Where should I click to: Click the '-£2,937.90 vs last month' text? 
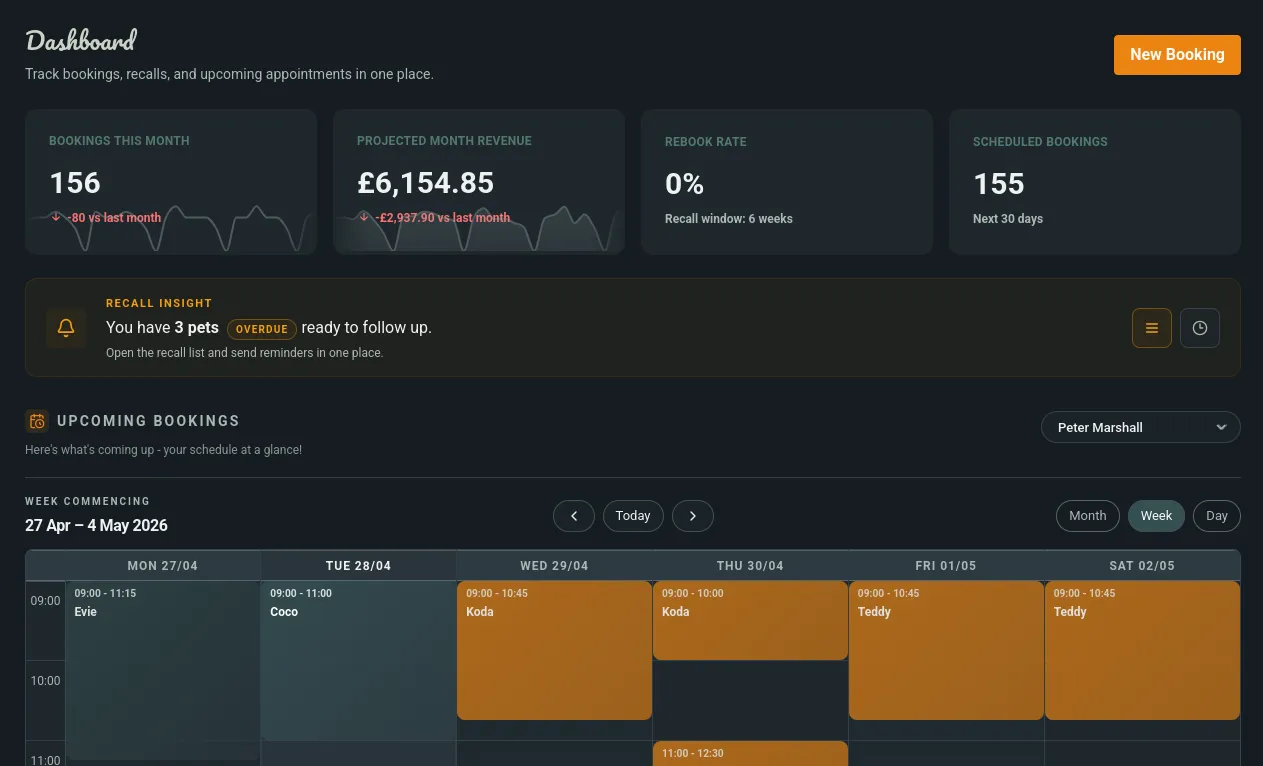click(443, 218)
